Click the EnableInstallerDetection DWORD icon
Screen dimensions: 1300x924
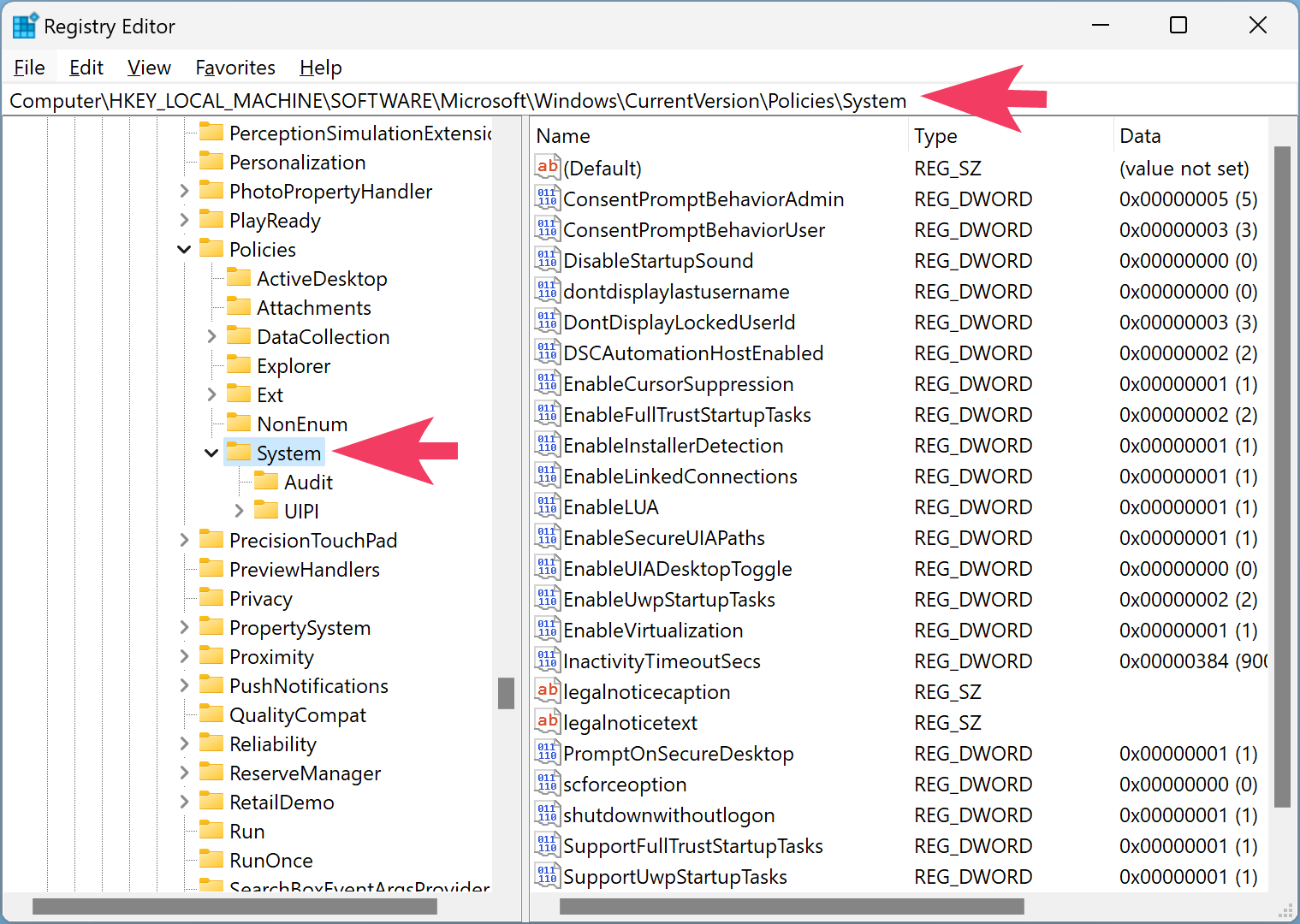(x=548, y=444)
